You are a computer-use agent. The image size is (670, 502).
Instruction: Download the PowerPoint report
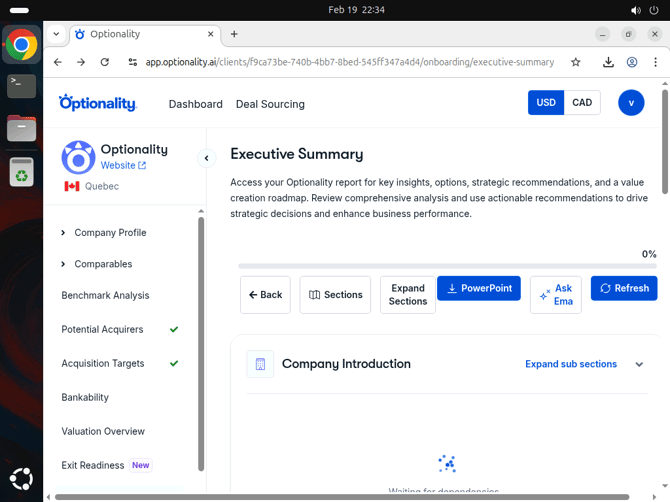pos(479,288)
